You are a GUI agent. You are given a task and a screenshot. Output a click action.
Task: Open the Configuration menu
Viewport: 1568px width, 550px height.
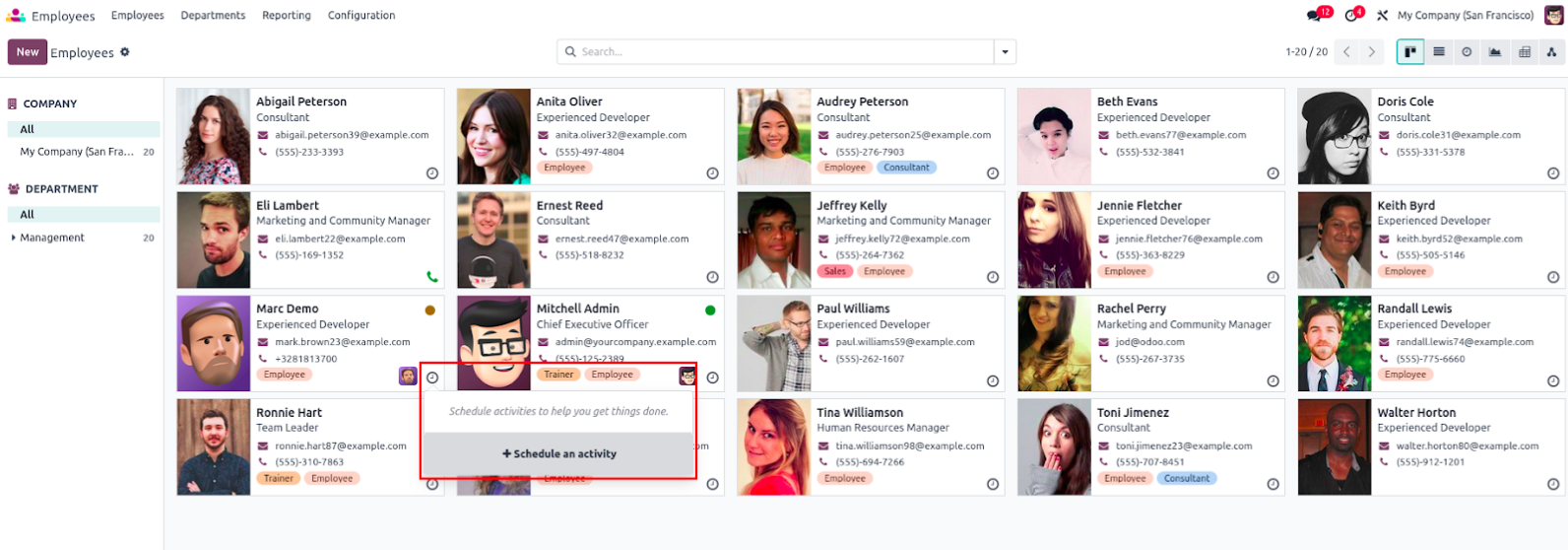[361, 15]
